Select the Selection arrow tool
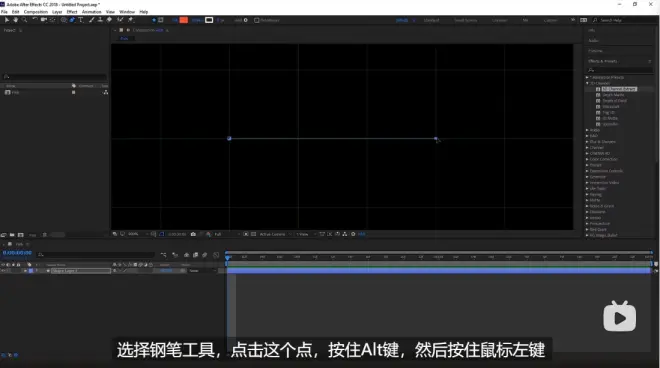 pyautogui.click(x=7, y=20)
